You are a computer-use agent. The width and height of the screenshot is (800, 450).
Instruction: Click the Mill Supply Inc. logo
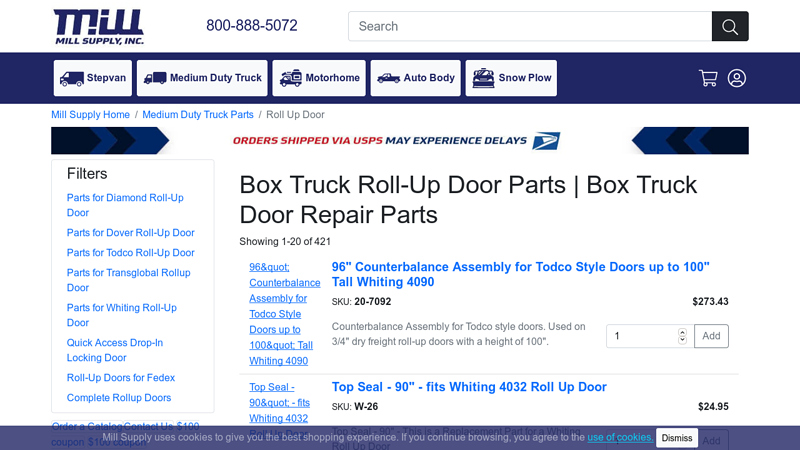click(98, 27)
